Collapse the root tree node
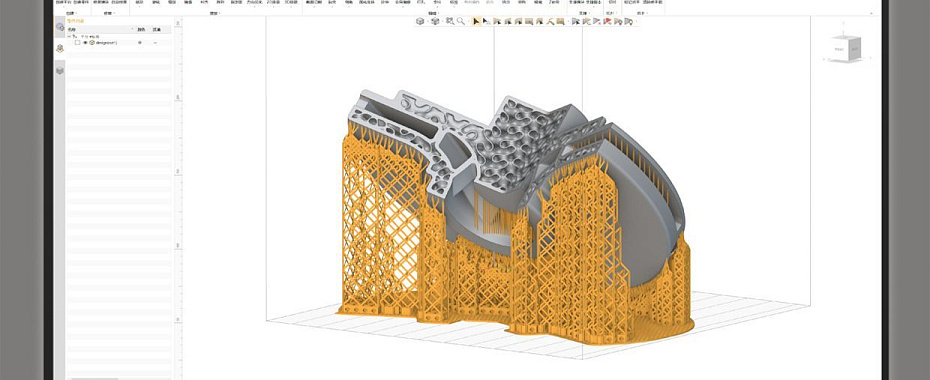The height and width of the screenshot is (380, 930). click(68, 36)
